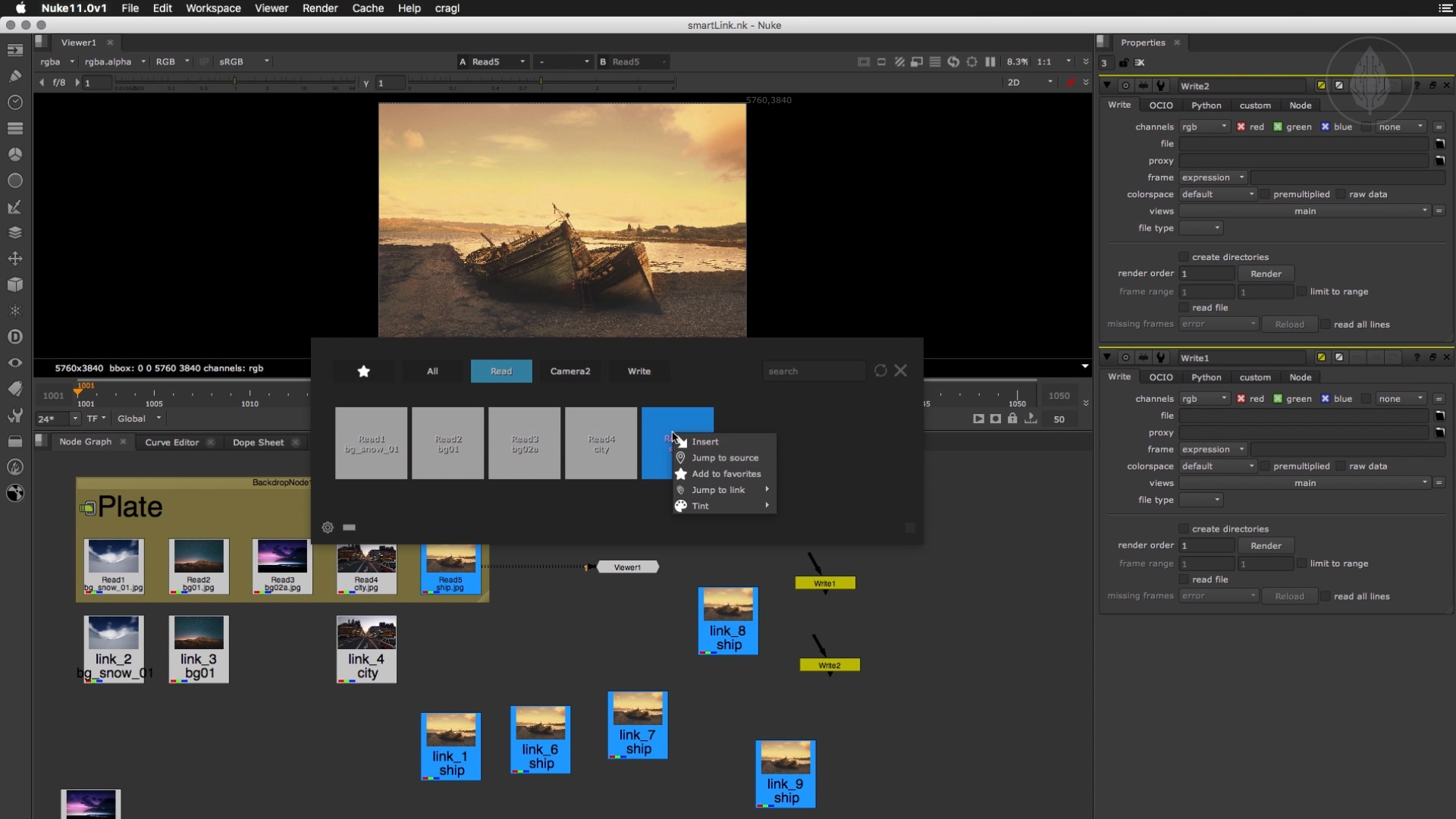The height and width of the screenshot is (819, 1456).
Task: Open the 3D nodes cube icon
Action: (x=14, y=284)
